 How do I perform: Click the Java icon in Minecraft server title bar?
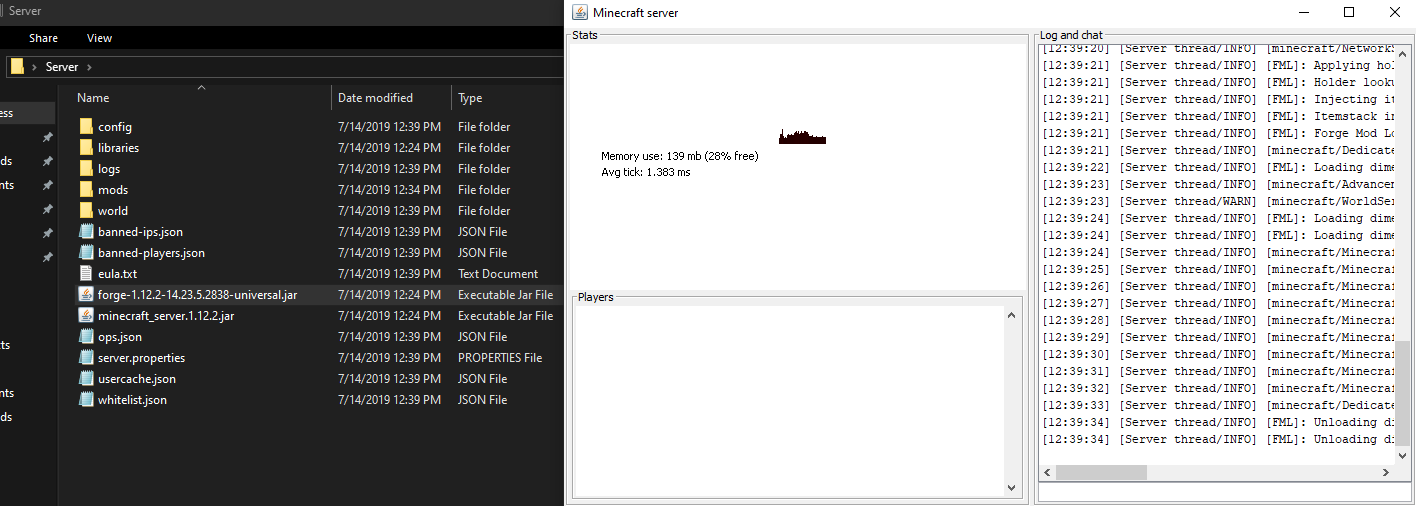(x=579, y=12)
